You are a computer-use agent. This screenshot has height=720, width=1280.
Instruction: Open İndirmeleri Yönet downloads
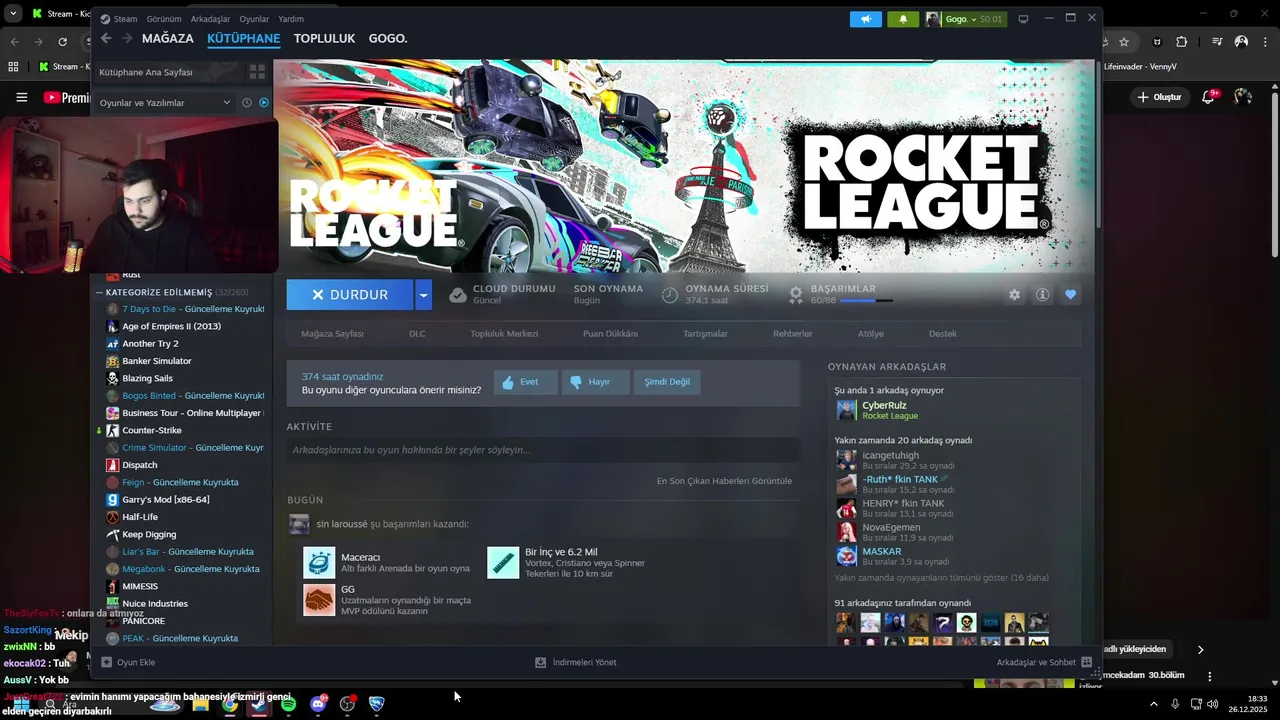(x=575, y=662)
